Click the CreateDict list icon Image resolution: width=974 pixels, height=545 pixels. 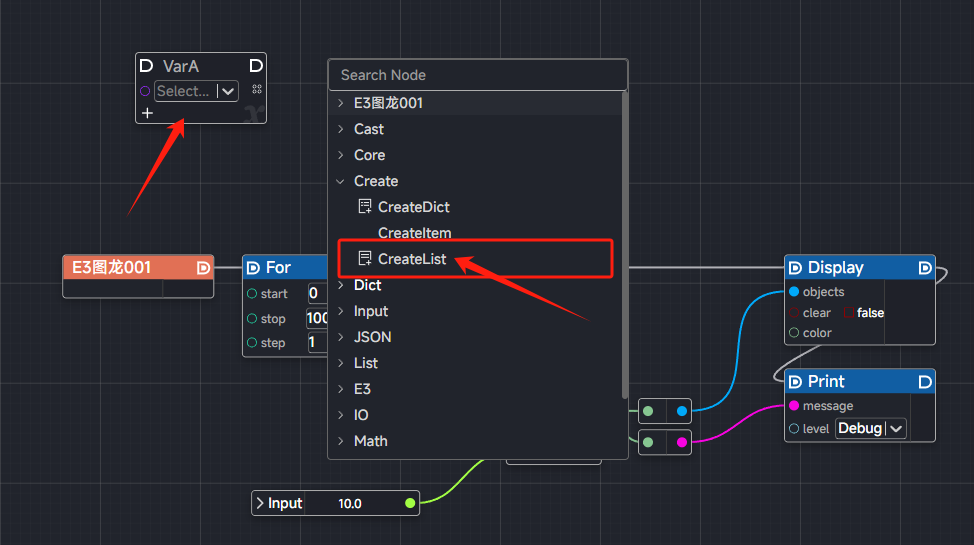click(x=365, y=207)
